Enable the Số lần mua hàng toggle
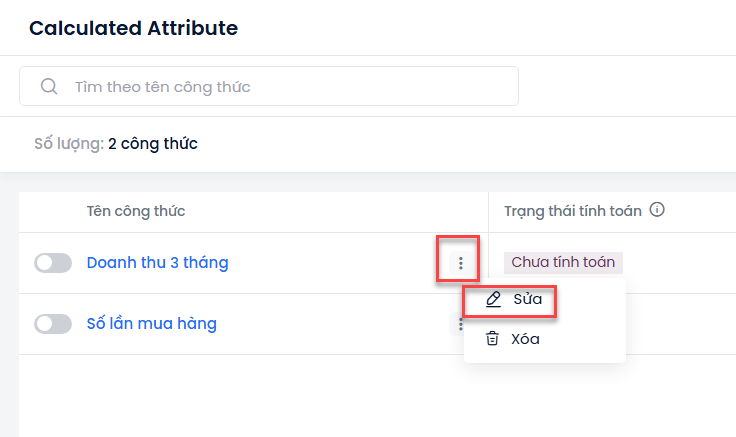The width and height of the screenshot is (736, 437). 53,324
